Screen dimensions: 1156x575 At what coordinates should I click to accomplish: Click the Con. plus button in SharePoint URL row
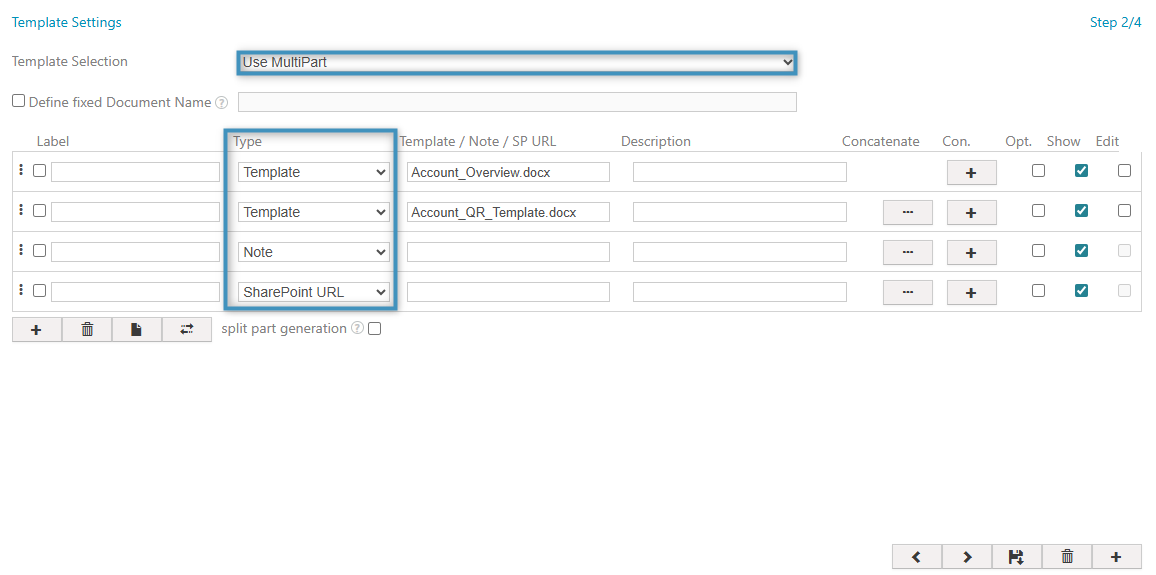coord(972,292)
